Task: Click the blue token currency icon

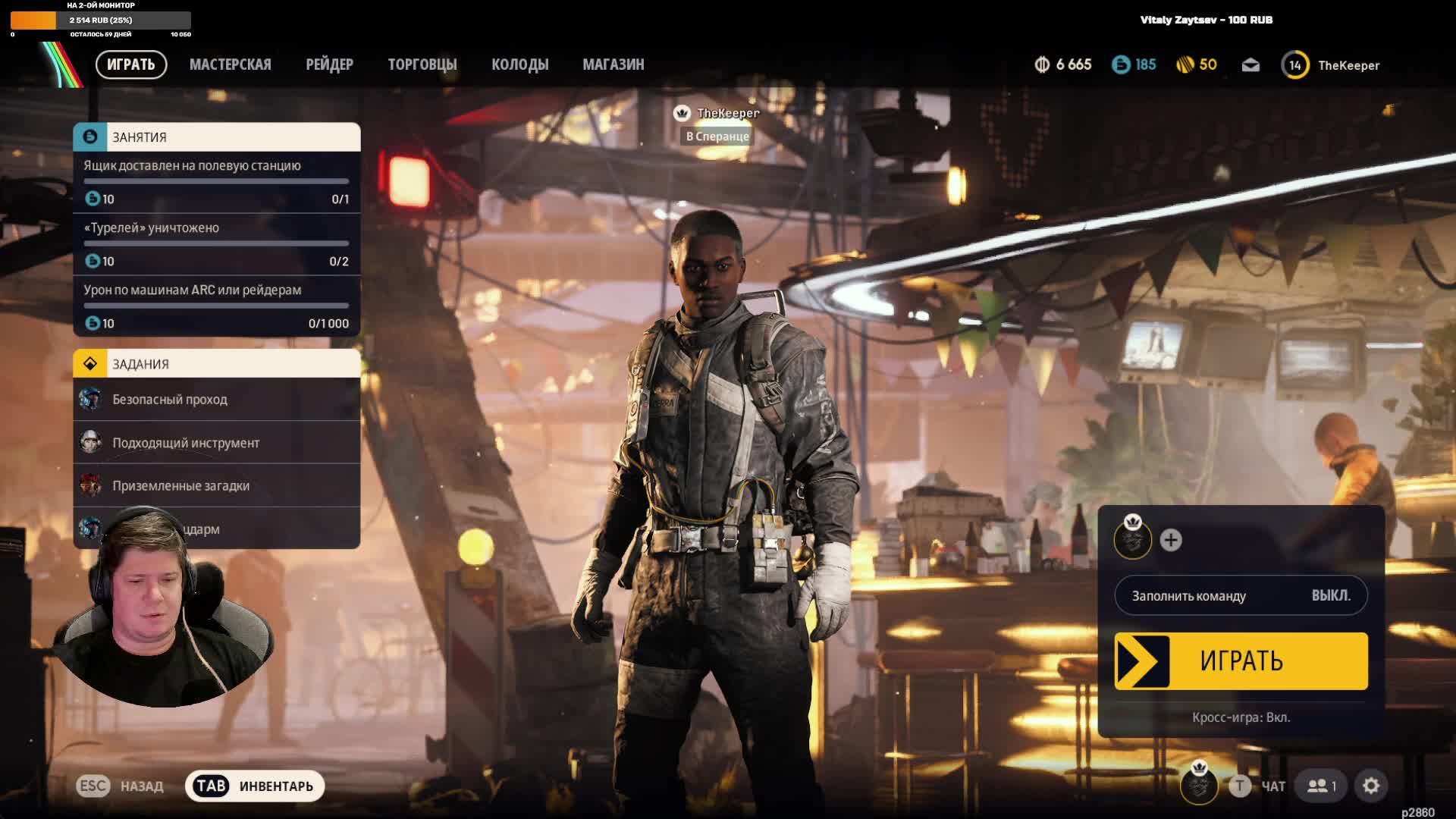Action: 1121,65
